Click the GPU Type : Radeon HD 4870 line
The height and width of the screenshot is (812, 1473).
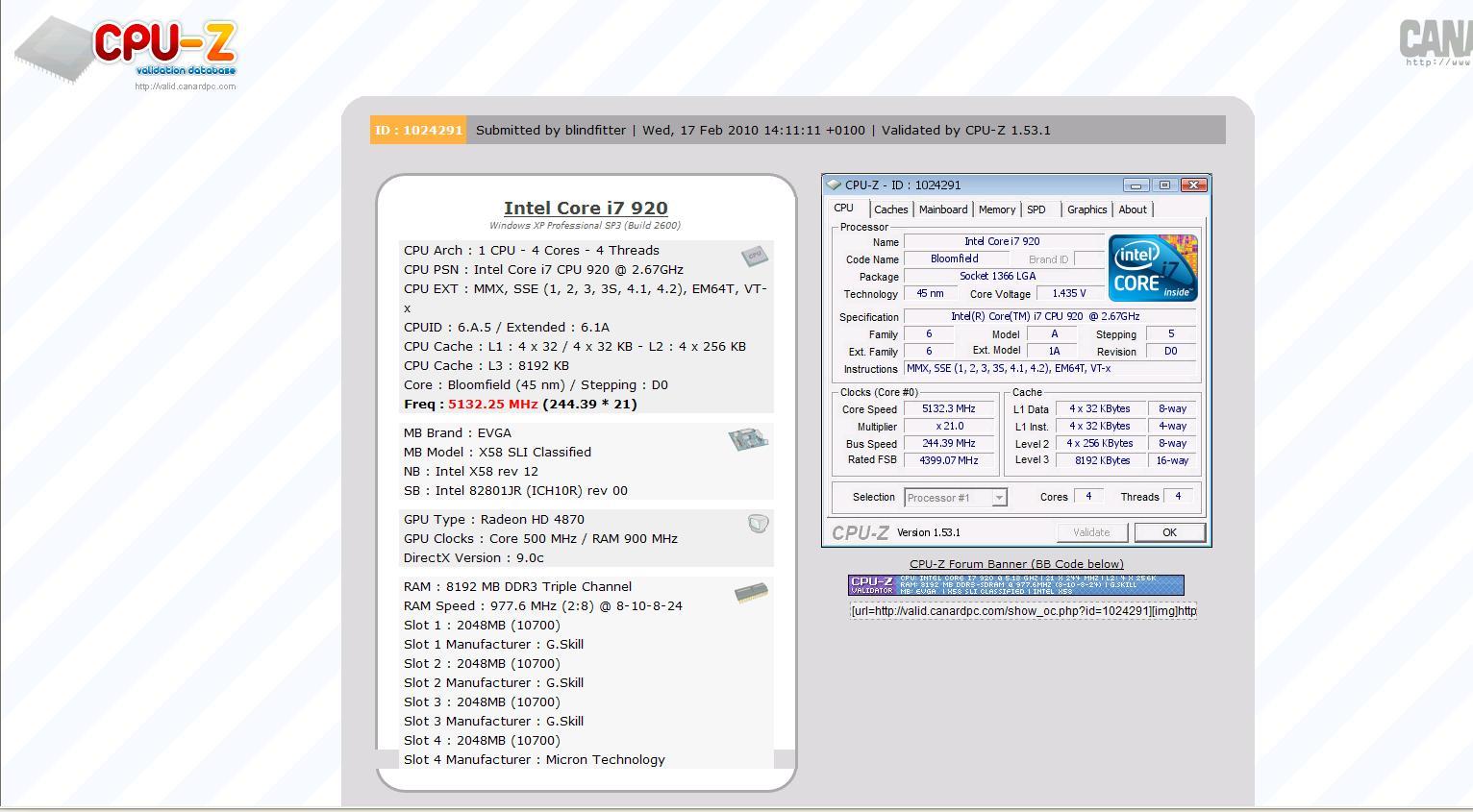[494, 520]
